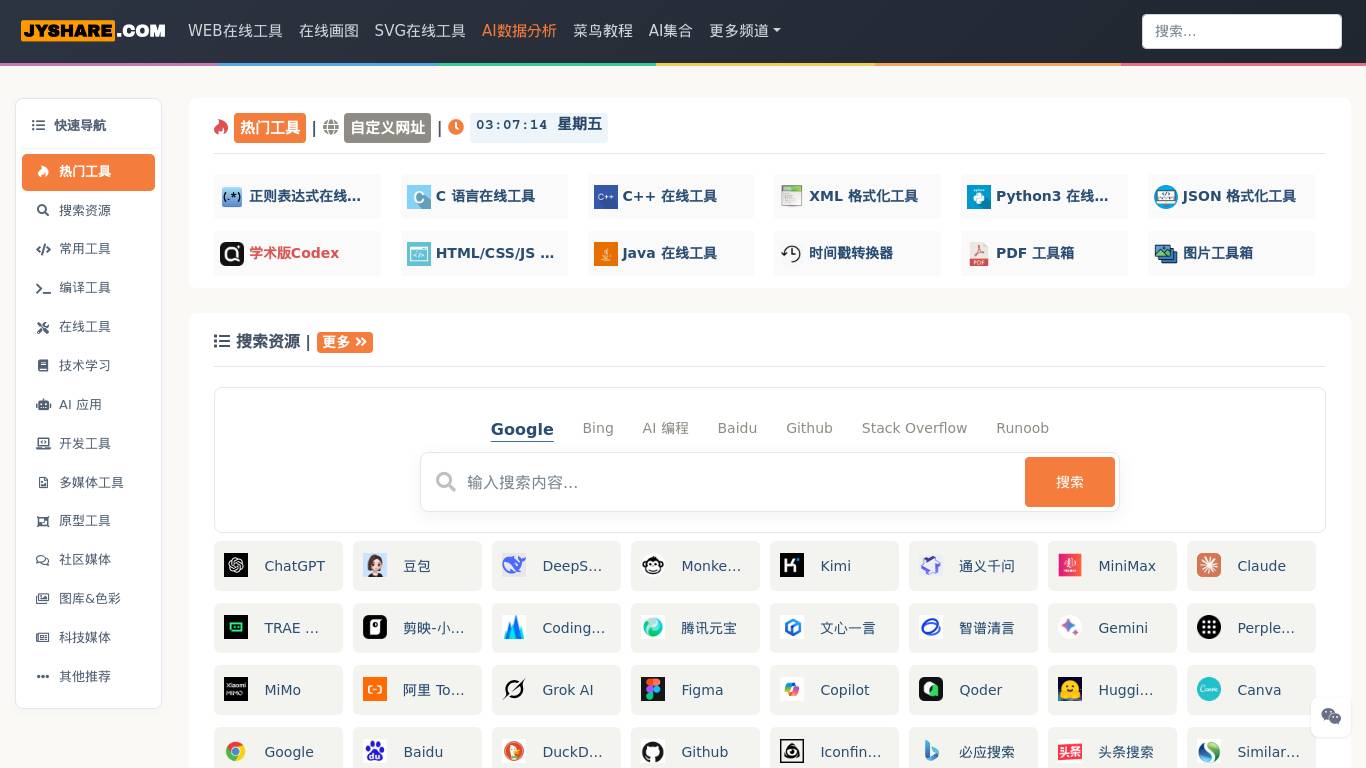Open the MiniMax icon shortcut
Viewport: 1366px width, 768px height.
1070,566
